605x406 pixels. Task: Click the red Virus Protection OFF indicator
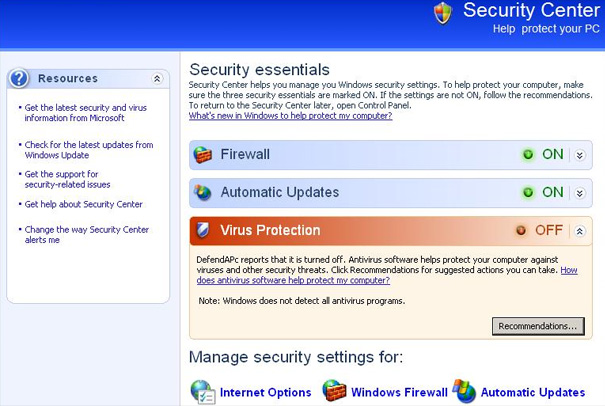click(521, 230)
